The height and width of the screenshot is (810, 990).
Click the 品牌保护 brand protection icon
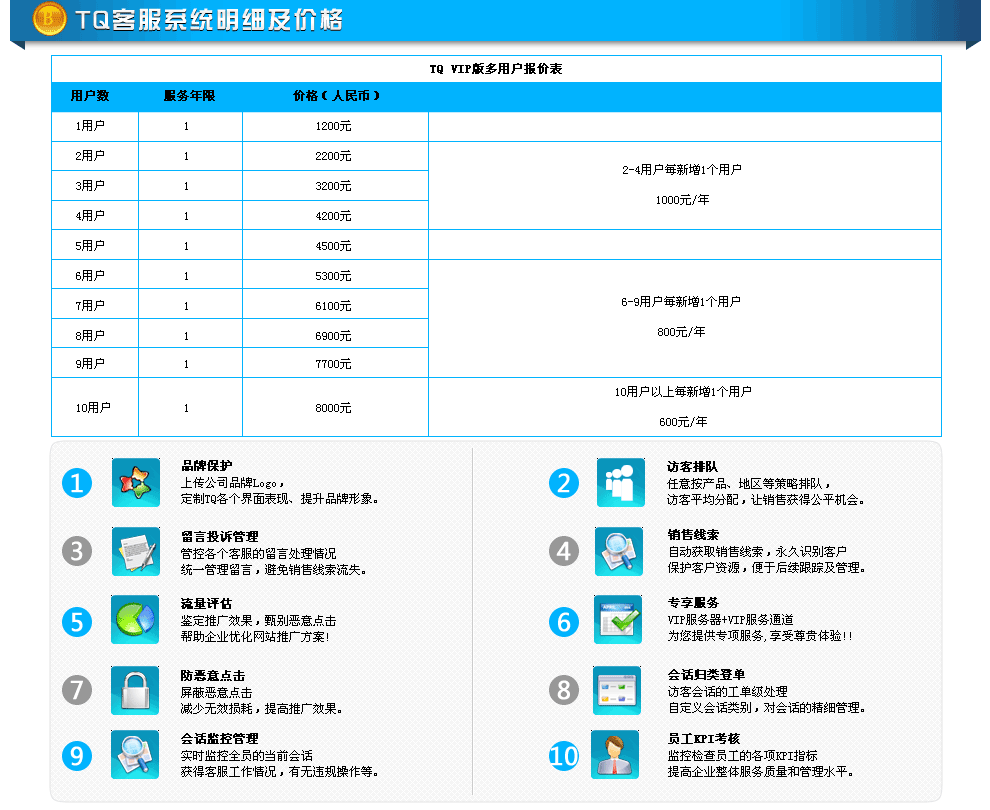(x=136, y=481)
